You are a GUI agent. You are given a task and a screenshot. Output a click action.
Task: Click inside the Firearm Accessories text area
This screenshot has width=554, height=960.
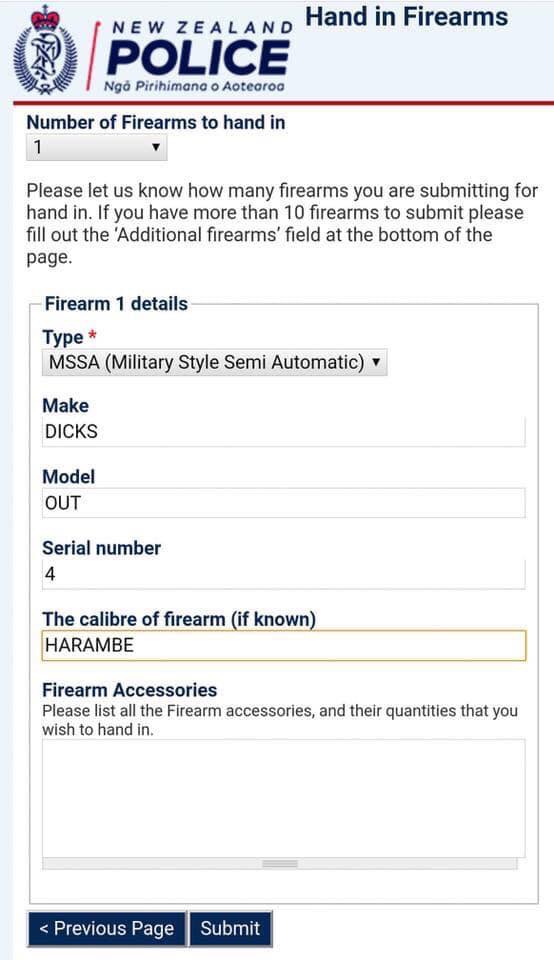[283, 798]
